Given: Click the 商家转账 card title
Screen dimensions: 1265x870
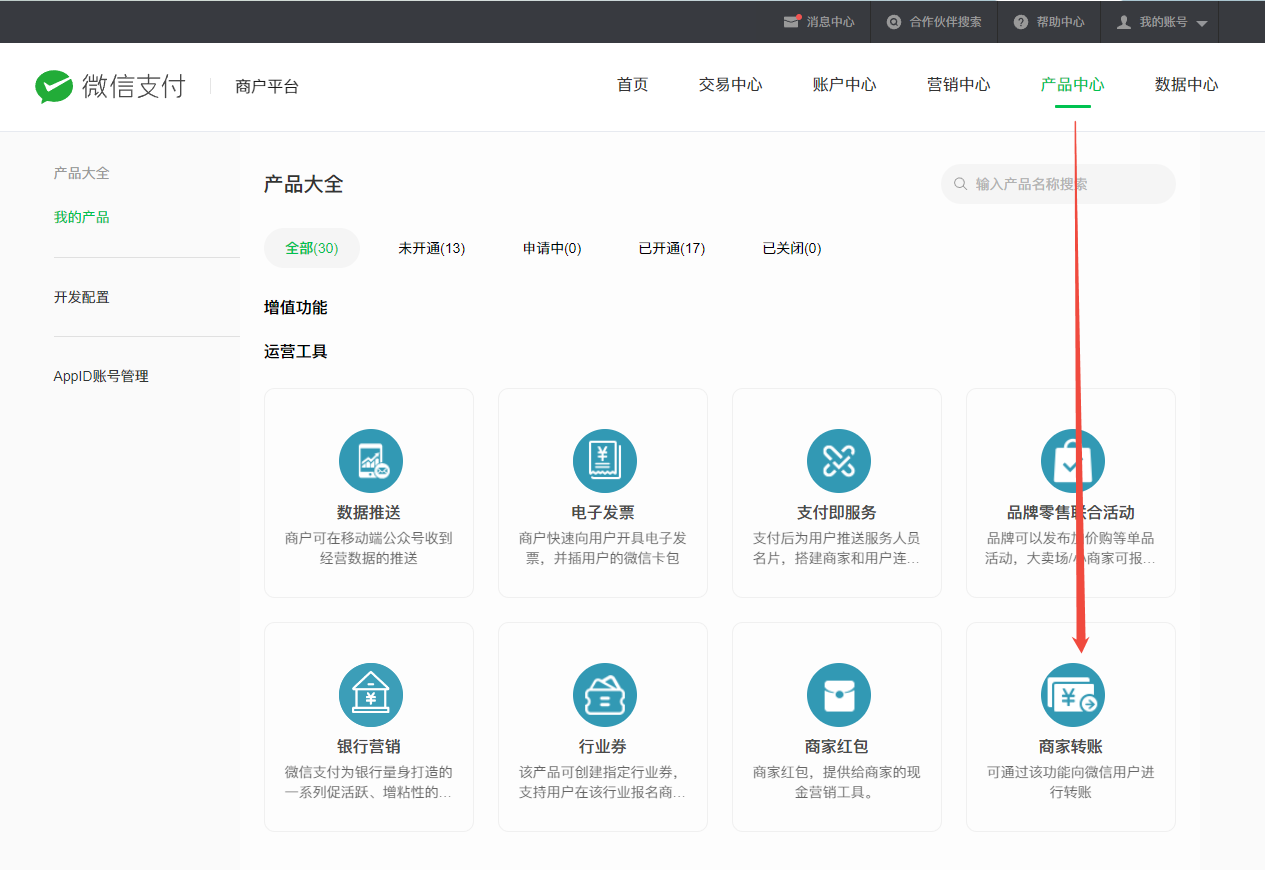Looking at the screenshot, I should coord(1071,747).
